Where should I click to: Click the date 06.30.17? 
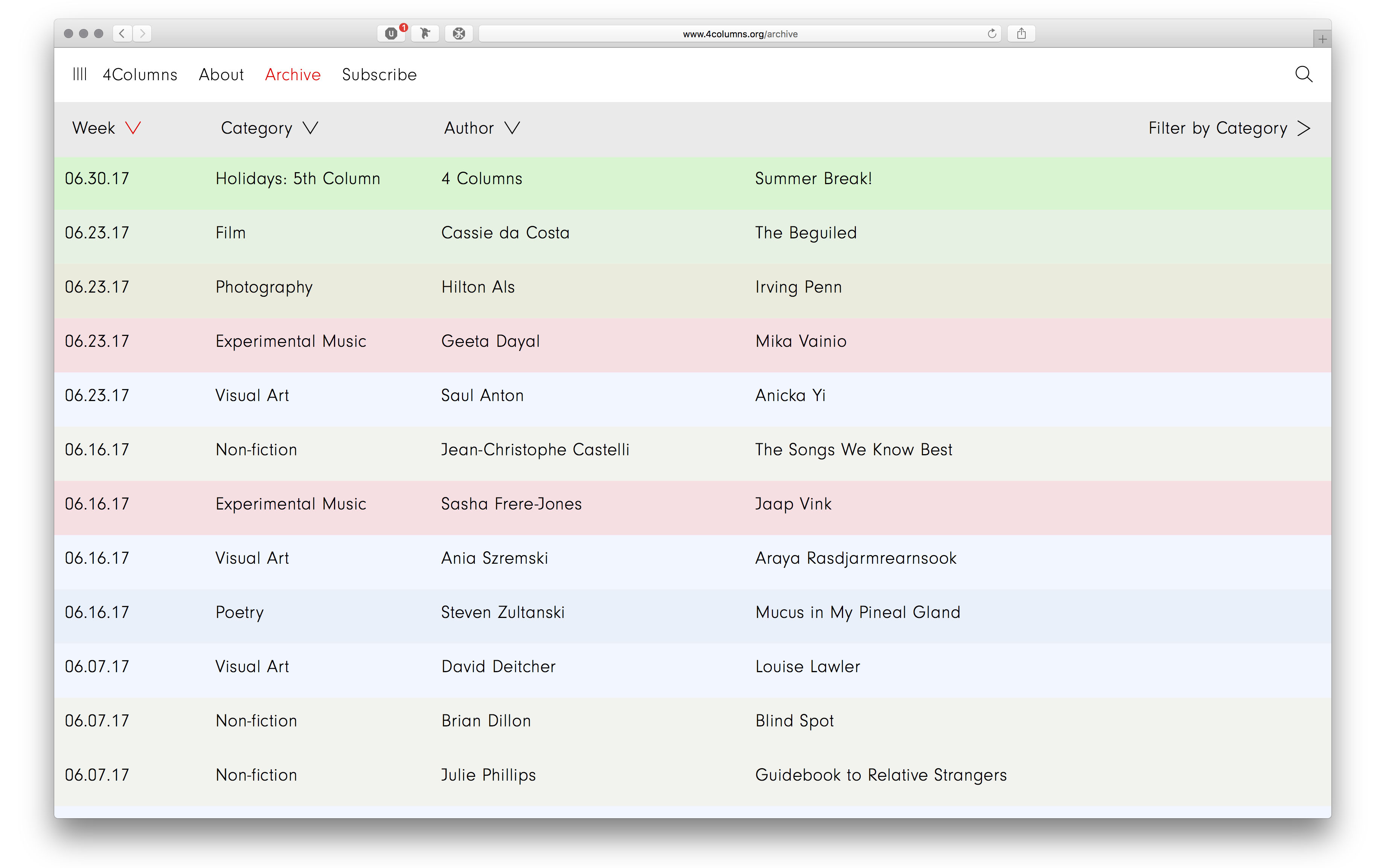point(97,178)
